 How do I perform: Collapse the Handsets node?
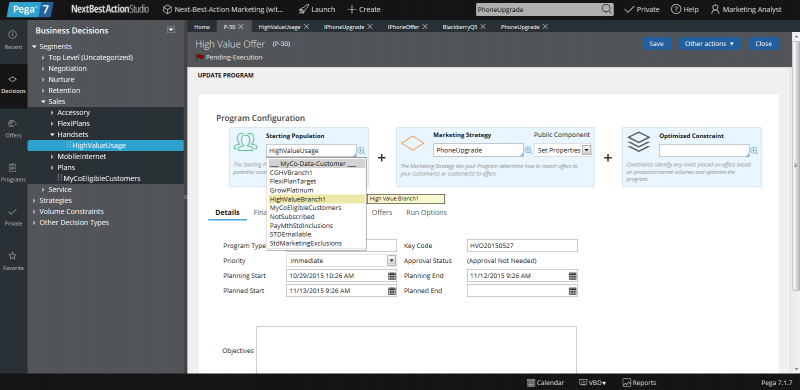tap(52, 135)
